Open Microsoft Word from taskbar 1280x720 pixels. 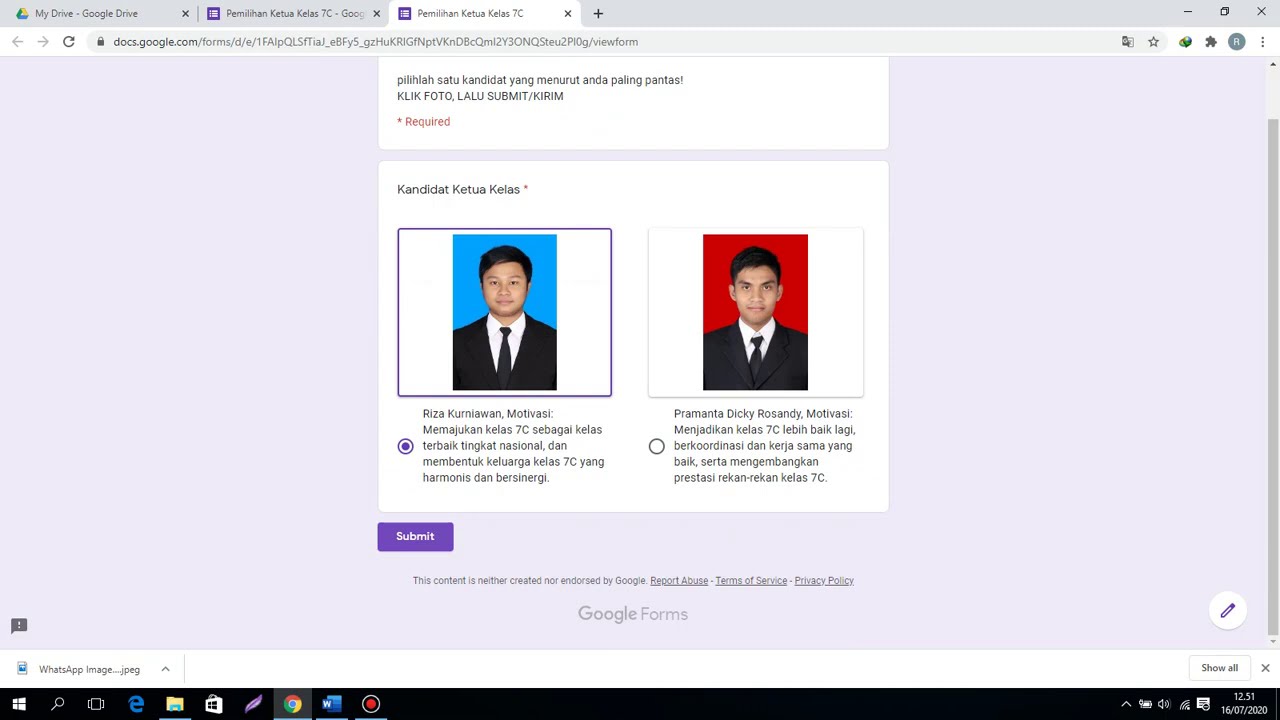[331, 704]
